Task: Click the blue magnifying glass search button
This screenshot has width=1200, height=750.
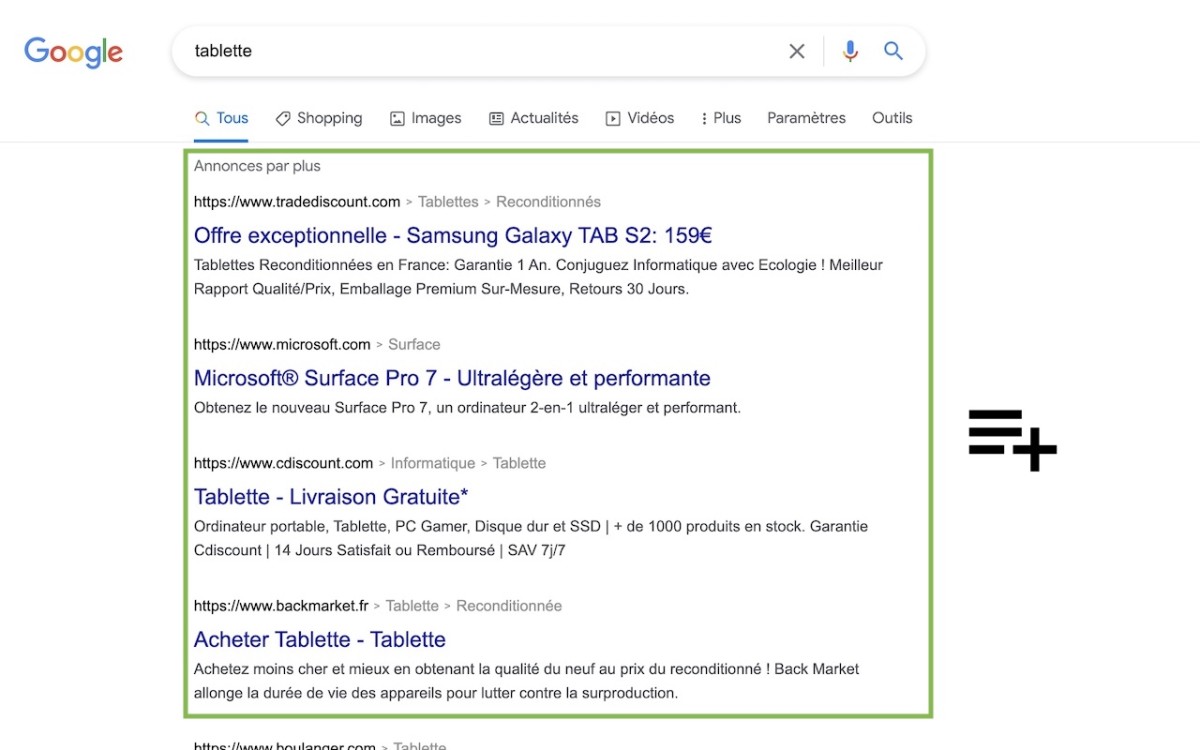Action: coord(894,51)
